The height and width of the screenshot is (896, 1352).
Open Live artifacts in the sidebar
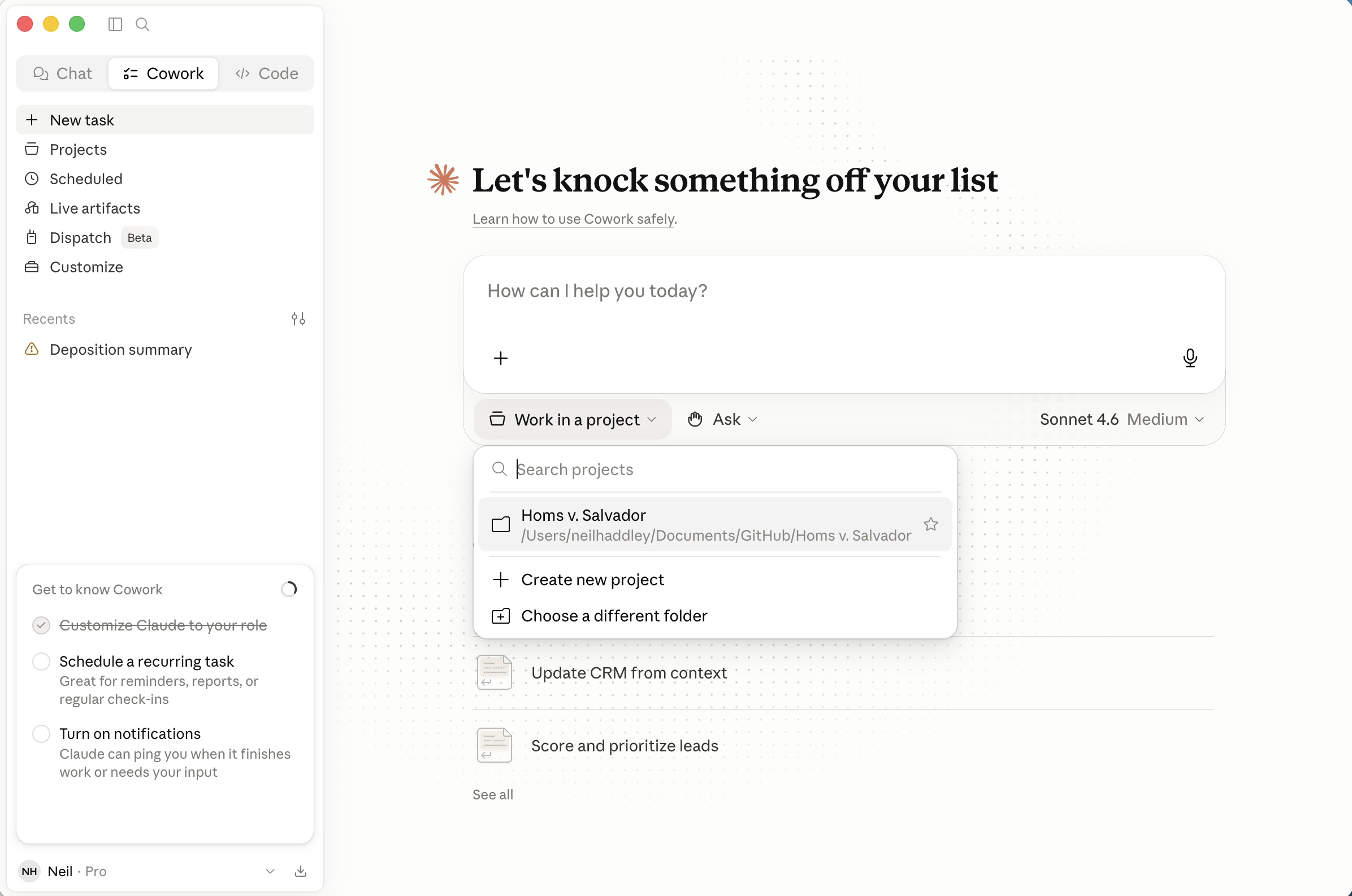(x=164, y=208)
